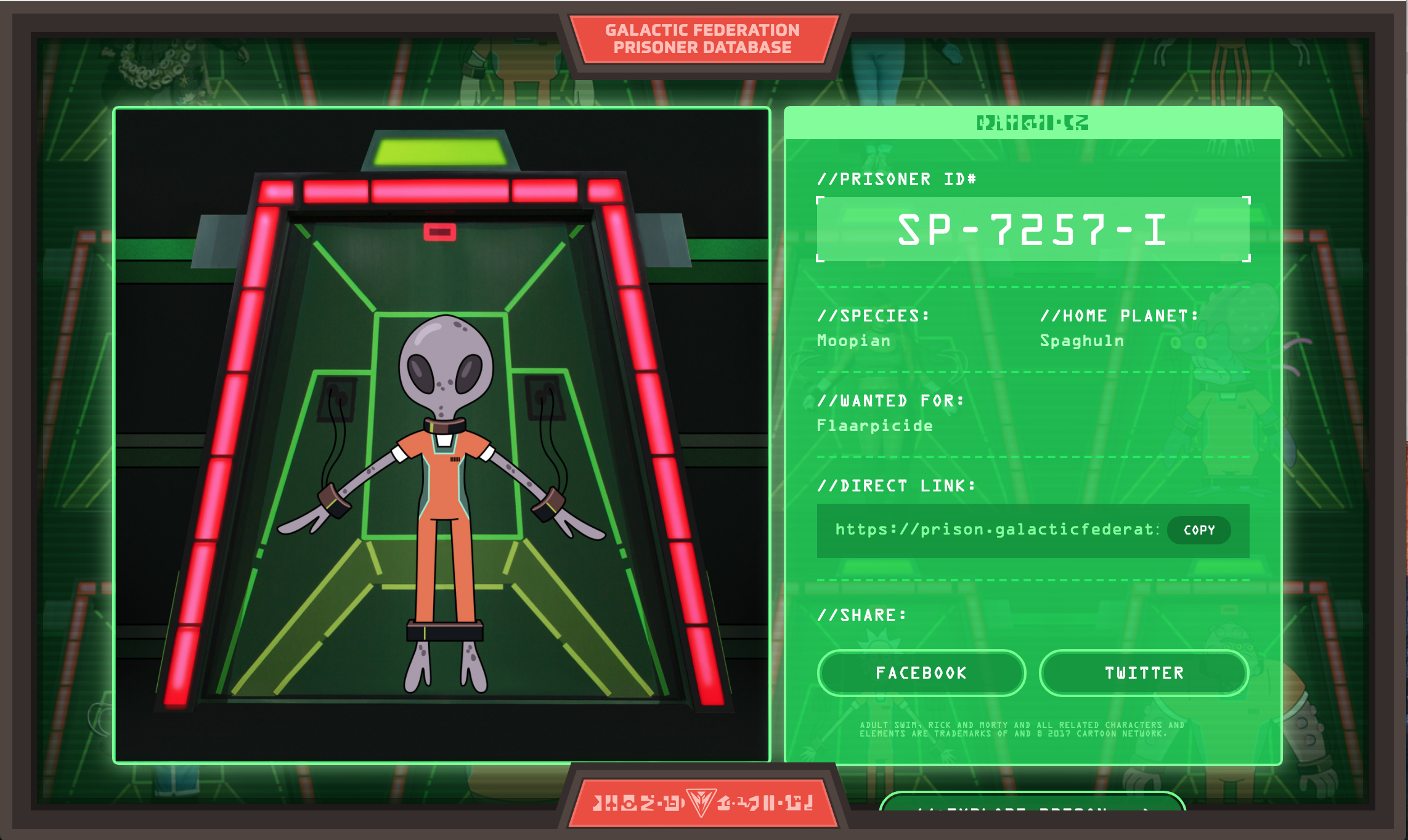The height and width of the screenshot is (840, 1408).
Task: Click the Moopian species value
Action: pos(853,341)
